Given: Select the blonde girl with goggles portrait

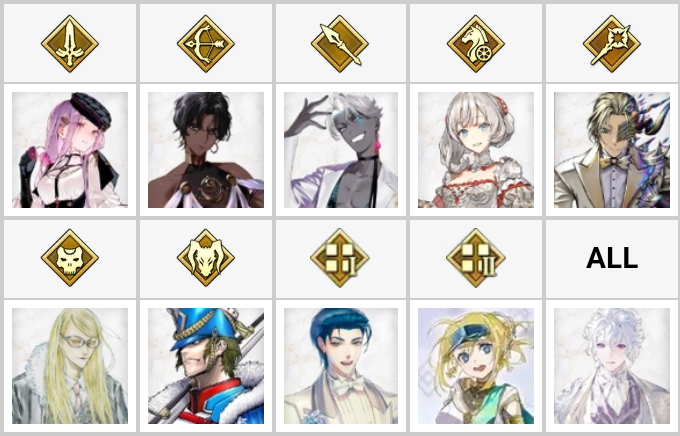Looking at the screenshot, I should (x=476, y=366).
